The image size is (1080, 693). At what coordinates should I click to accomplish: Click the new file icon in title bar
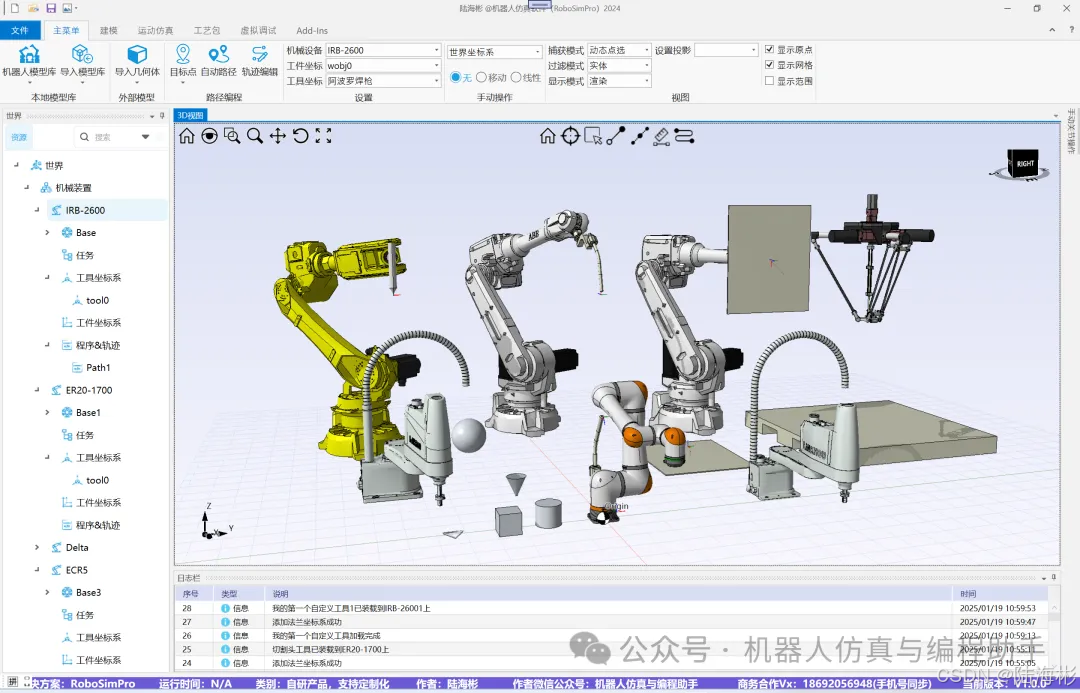click(14, 8)
